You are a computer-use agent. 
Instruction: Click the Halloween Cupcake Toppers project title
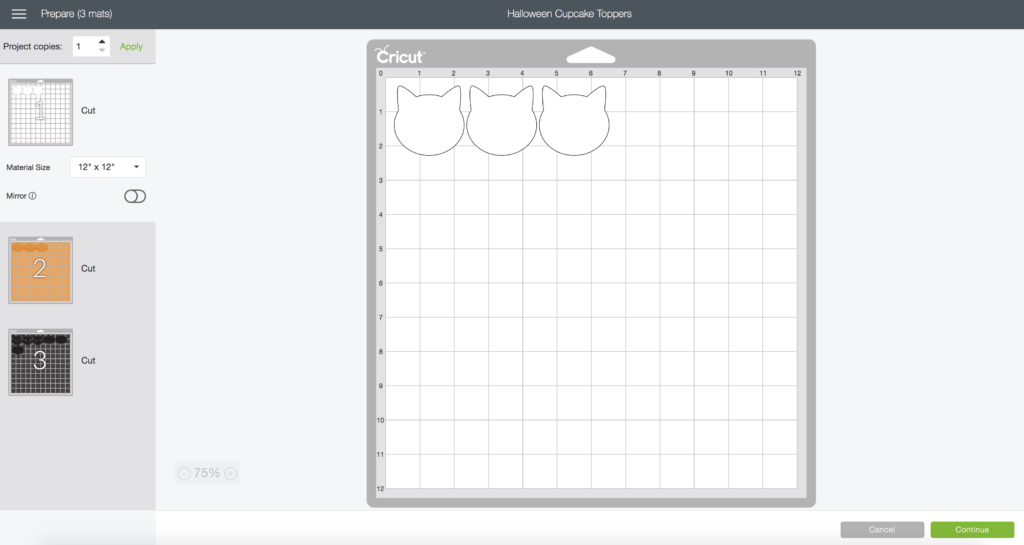tap(569, 14)
